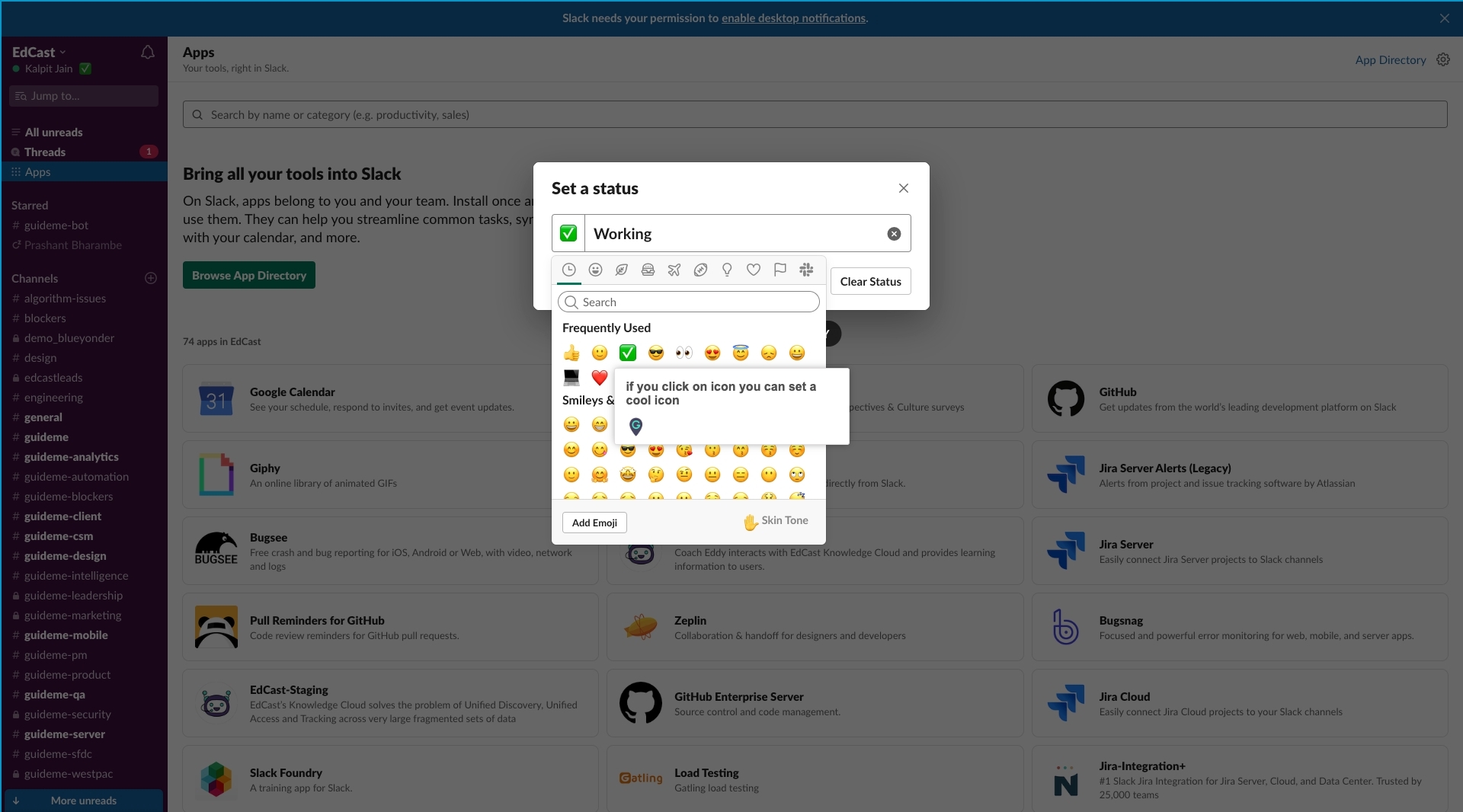1463x812 pixels.
Task: Open Prashant Bharambe direct message
Action: coord(84,245)
